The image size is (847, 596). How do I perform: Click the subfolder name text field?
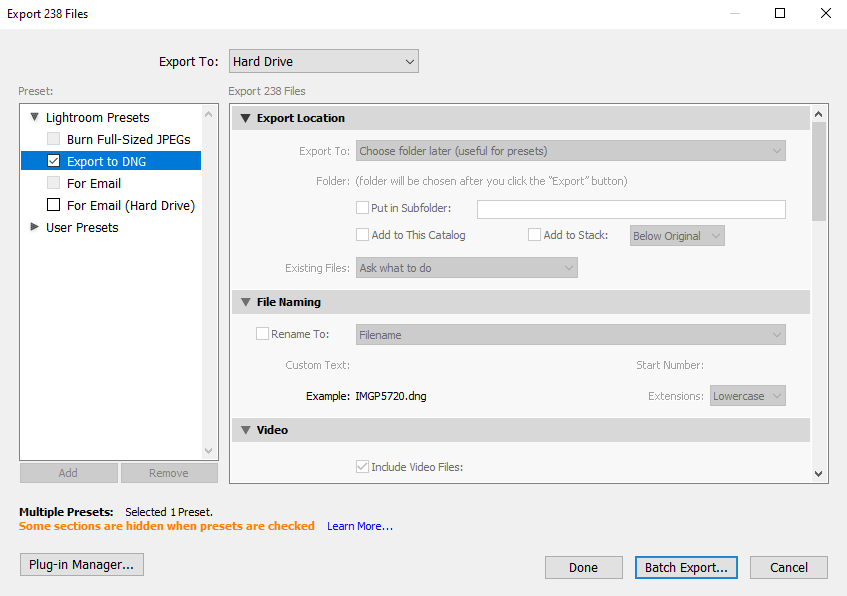pyautogui.click(x=630, y=209)
